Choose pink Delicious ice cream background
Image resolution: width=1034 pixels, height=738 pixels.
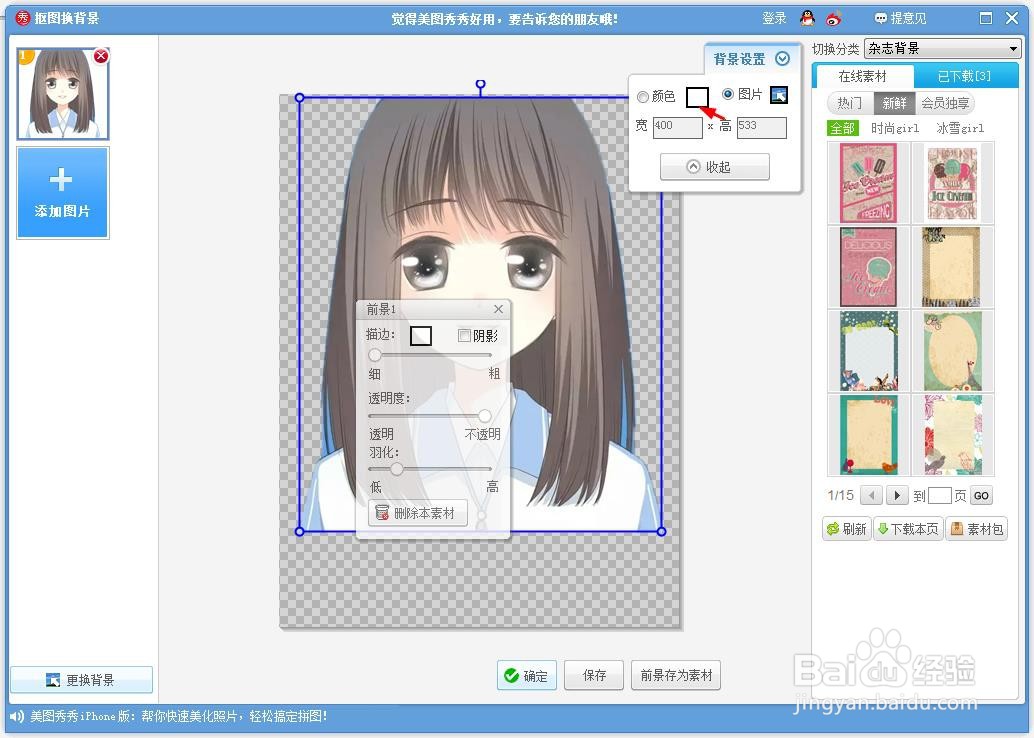coord(868,266)
